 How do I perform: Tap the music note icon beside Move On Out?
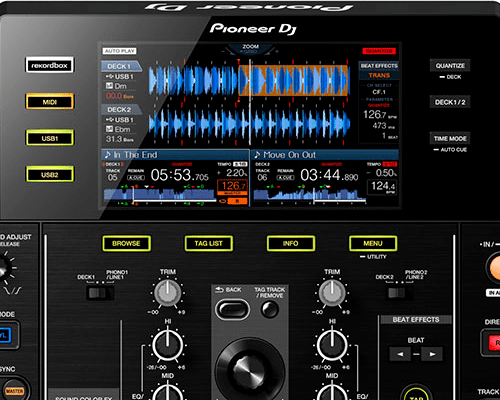point(257,155)
